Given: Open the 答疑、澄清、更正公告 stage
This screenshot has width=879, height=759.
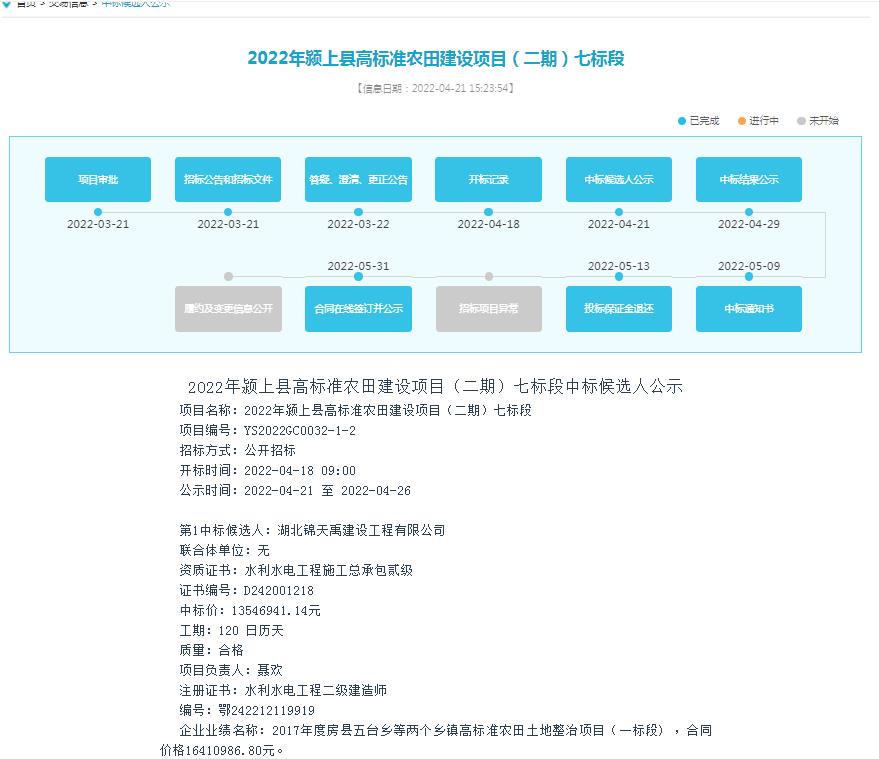Looking at the screenshot, I should (358, 179).
